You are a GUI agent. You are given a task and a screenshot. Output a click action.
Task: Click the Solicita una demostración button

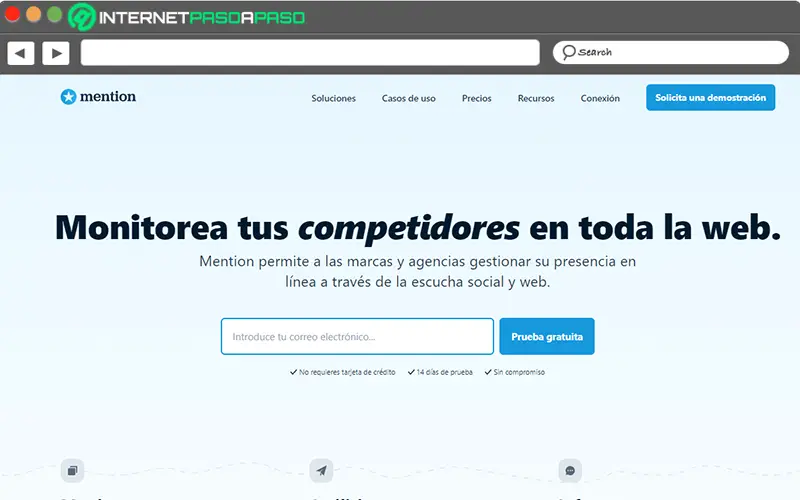[711, 97]
